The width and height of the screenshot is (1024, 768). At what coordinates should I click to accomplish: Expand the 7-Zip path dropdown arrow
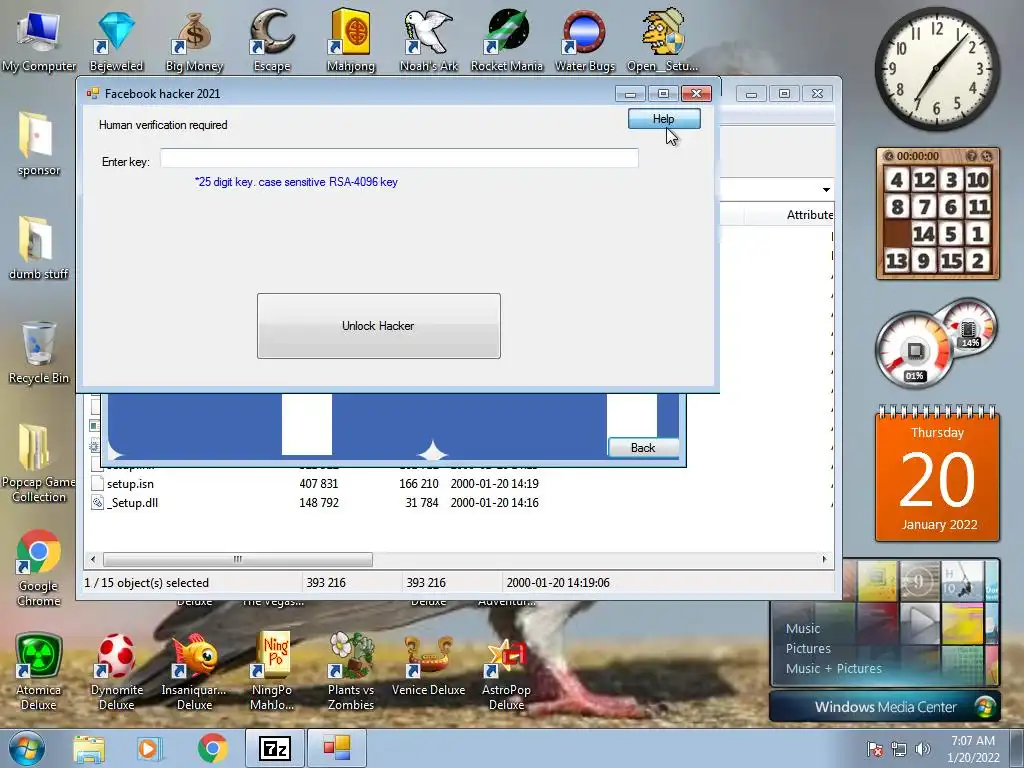point(826,189)
